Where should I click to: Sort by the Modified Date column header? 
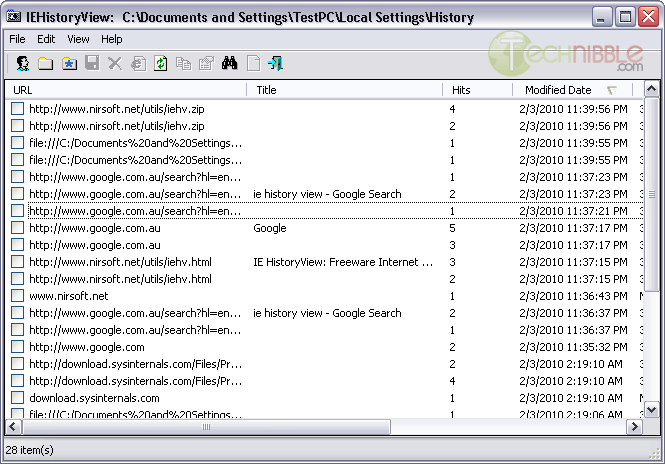point(573,90)
